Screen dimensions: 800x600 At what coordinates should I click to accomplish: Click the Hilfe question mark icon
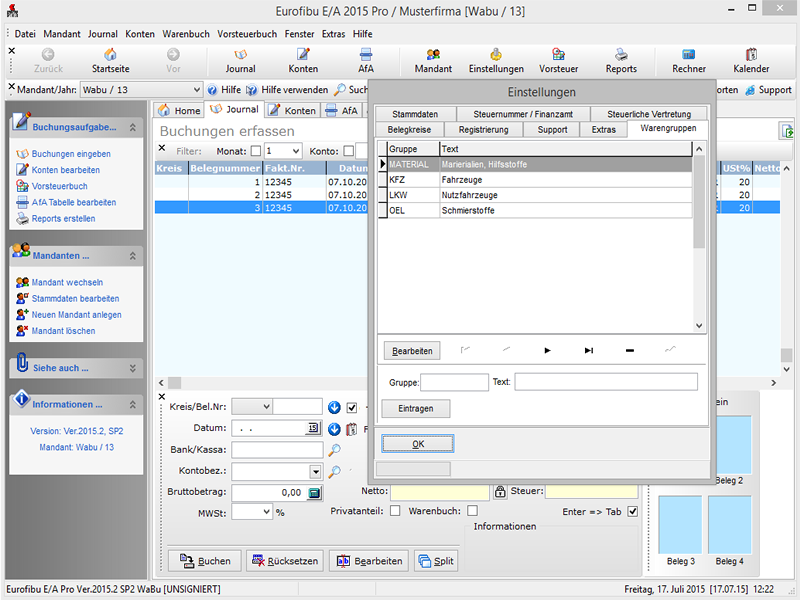[x=212, y=90]
